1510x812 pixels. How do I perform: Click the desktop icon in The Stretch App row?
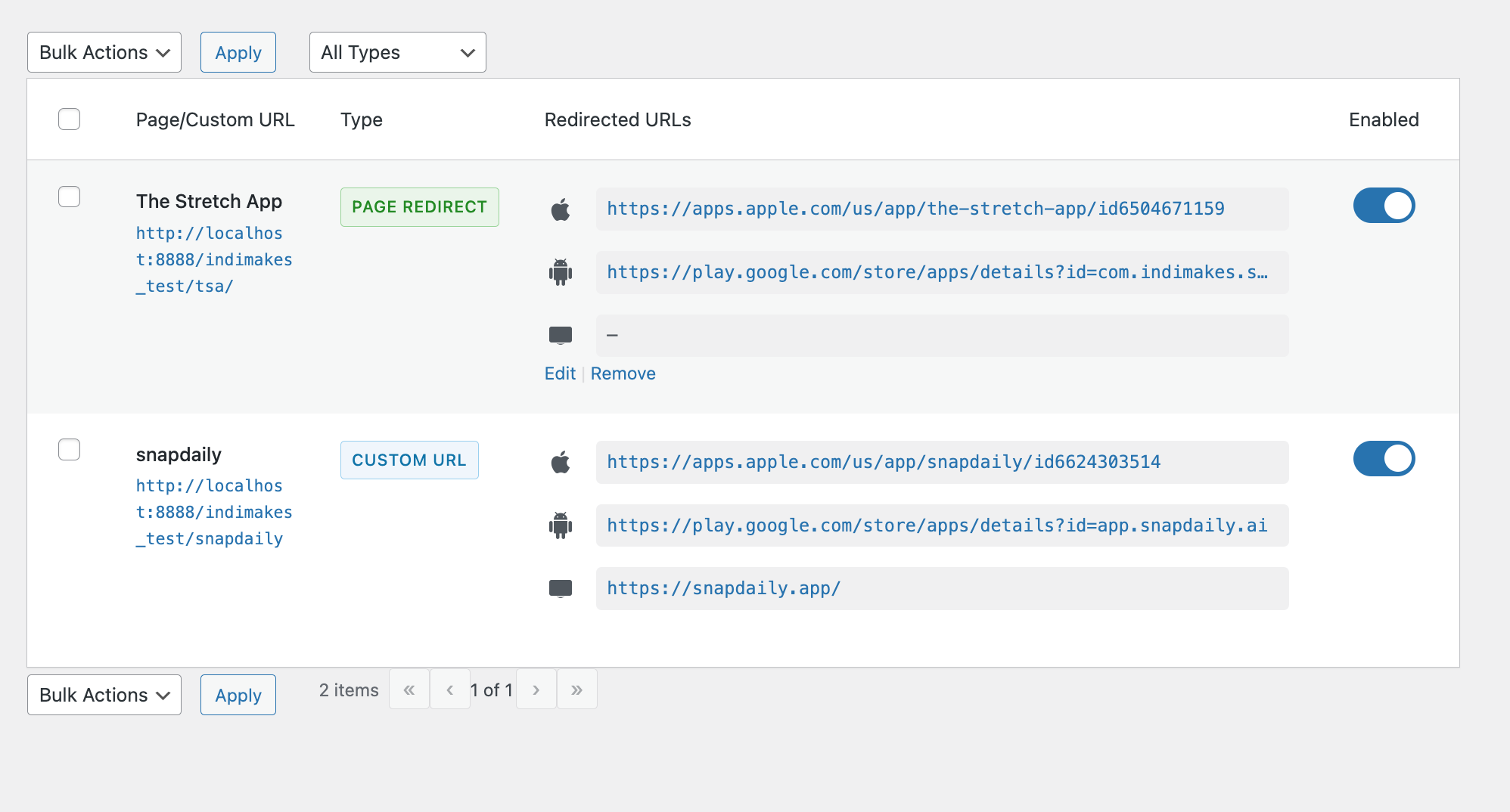coord(561,335)
